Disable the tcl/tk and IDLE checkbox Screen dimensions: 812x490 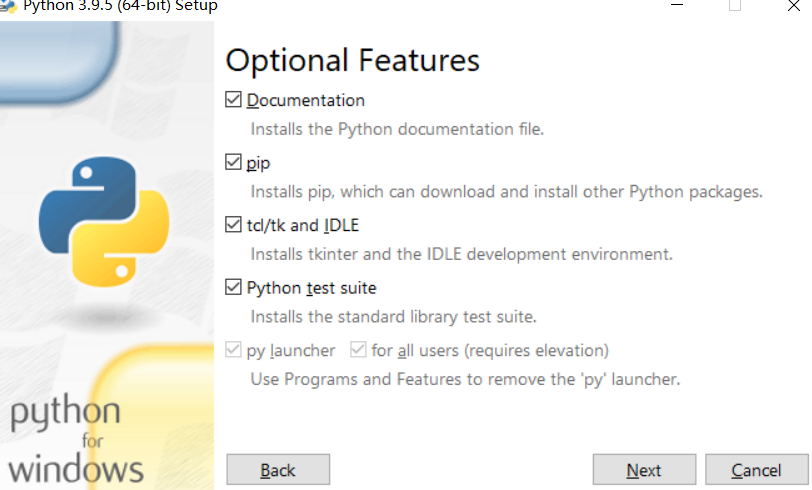[234, 225]
